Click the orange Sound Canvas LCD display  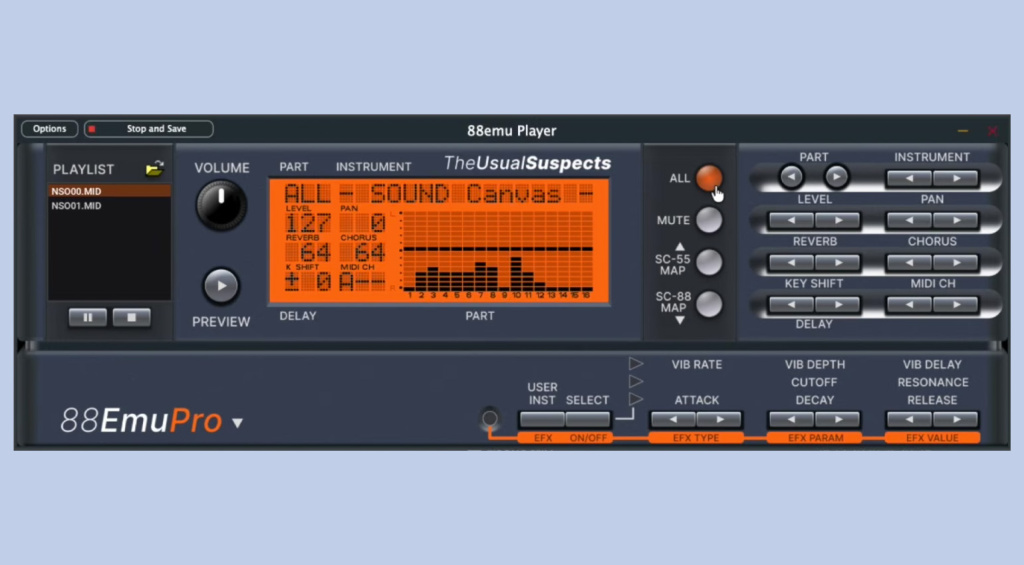click(440, 241)
